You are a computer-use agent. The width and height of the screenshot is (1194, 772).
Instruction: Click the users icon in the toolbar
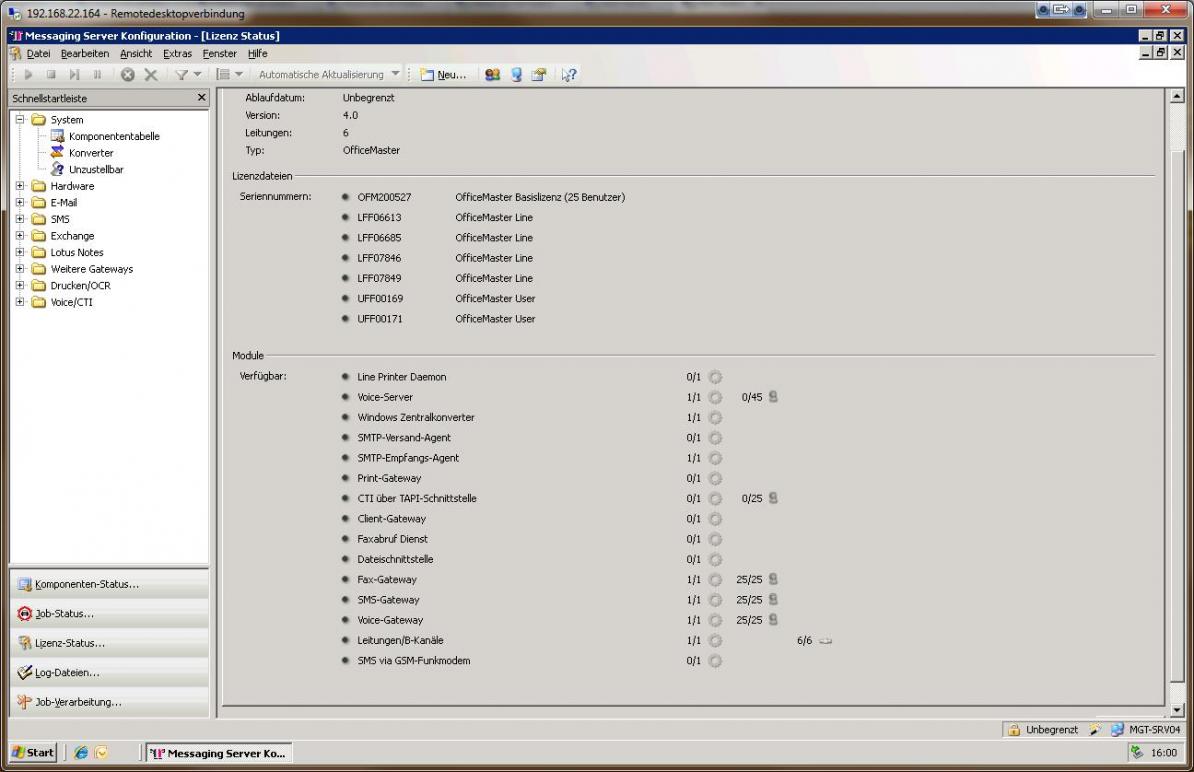pos(492,74)
